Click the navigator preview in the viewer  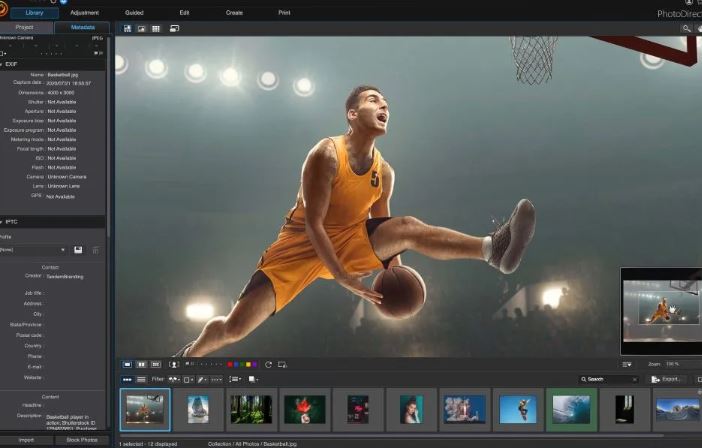(661, 311)
